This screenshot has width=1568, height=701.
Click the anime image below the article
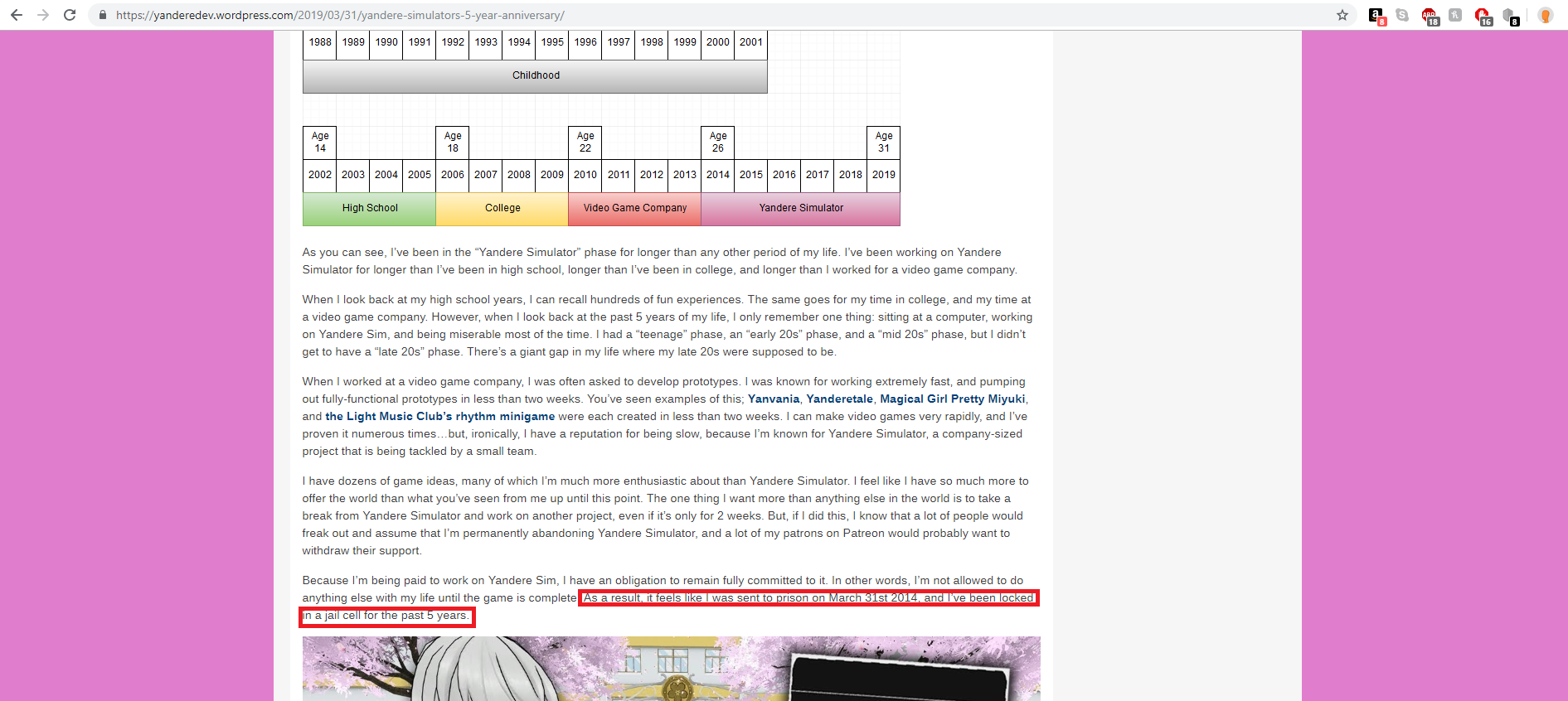(672, 669)
